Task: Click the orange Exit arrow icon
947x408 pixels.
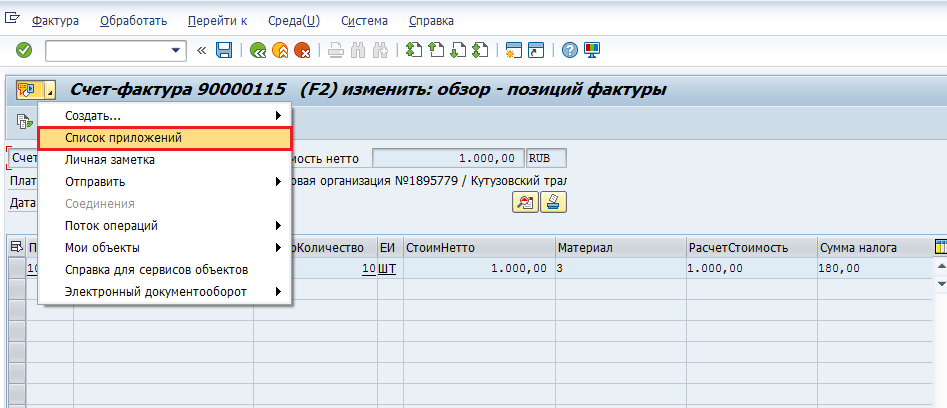Action: pyautogui.click(x=280, y=50)
